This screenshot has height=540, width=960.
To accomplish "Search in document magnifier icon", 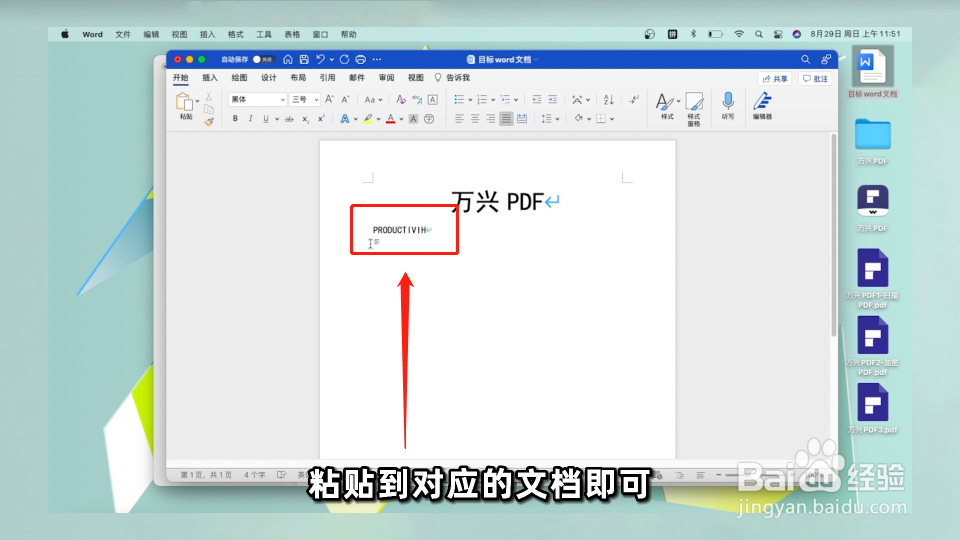I will click(x=806, y=59).
